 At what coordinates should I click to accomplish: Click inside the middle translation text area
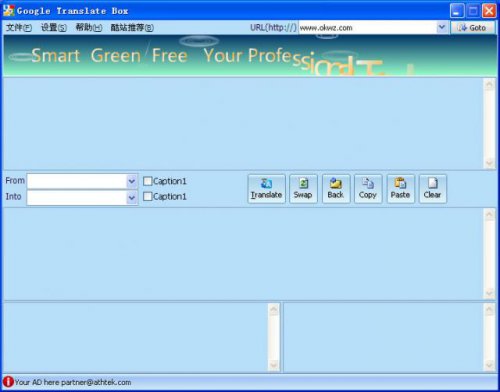243,254
